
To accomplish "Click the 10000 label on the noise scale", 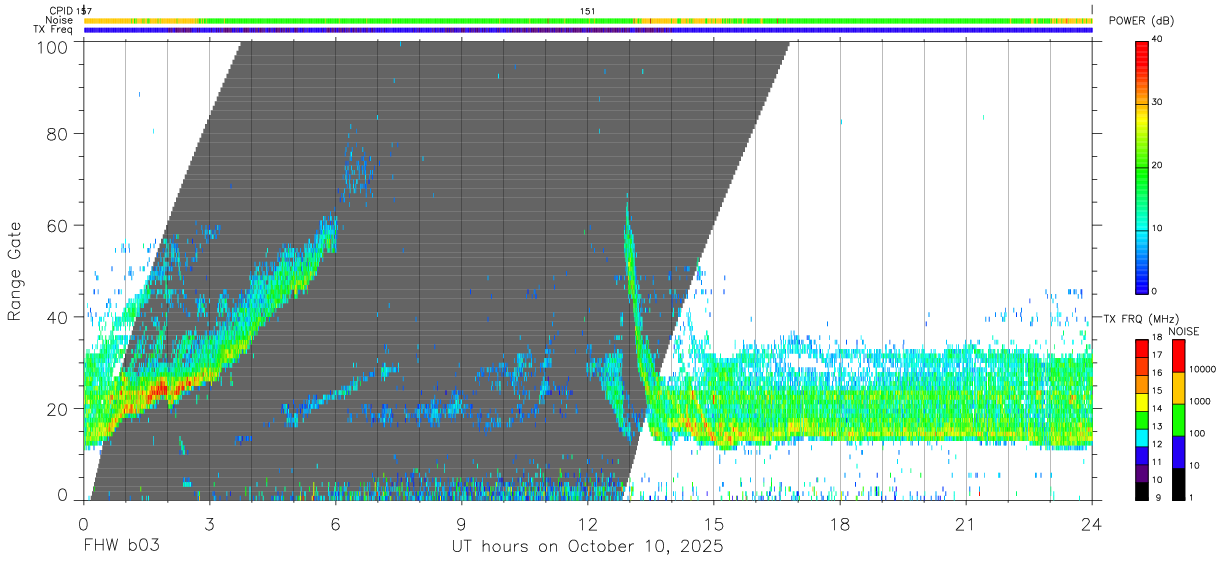I will tap(1204, 369).
